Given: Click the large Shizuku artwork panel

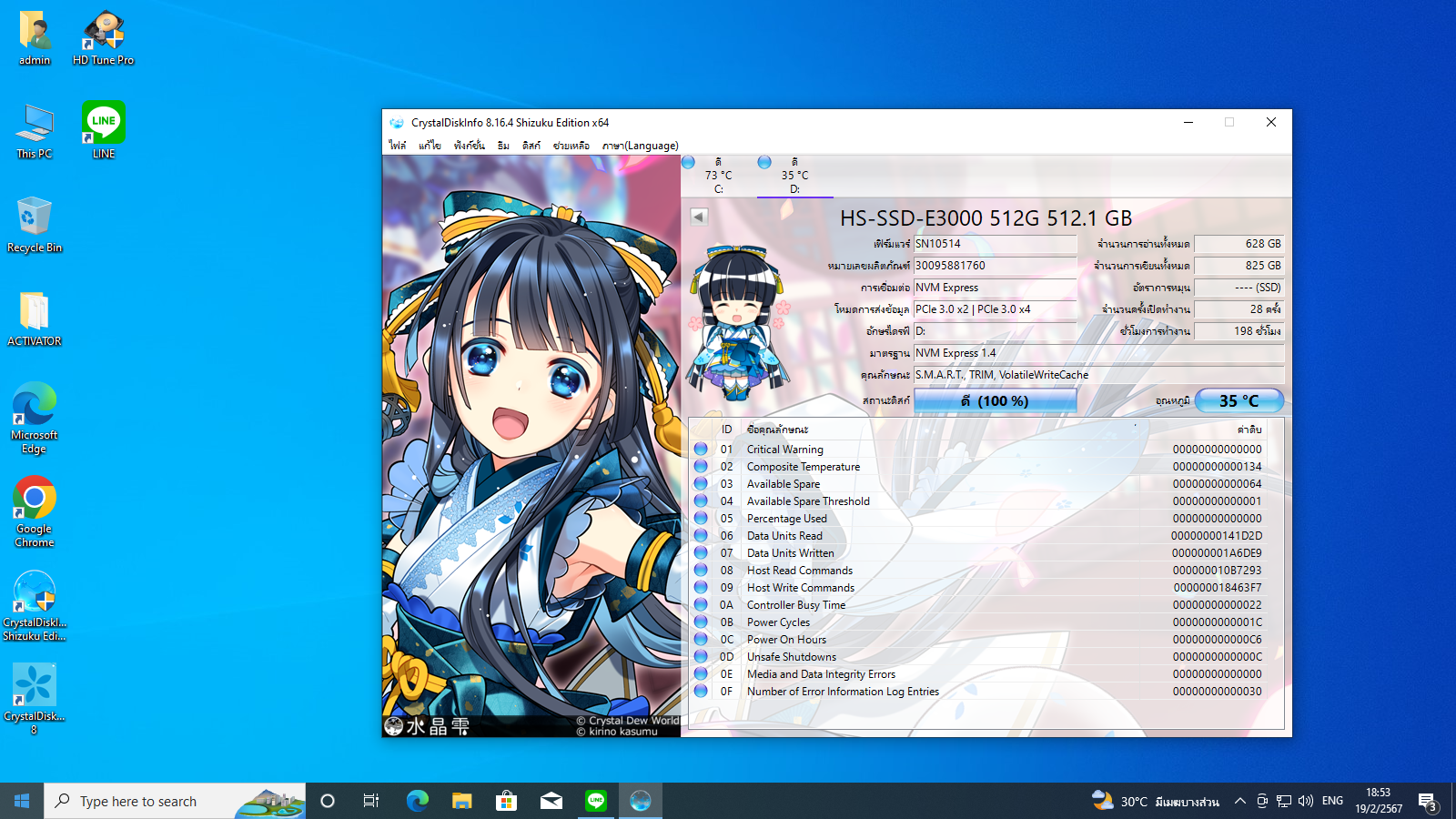Looking at the screenshot, I should click(531, 446).
